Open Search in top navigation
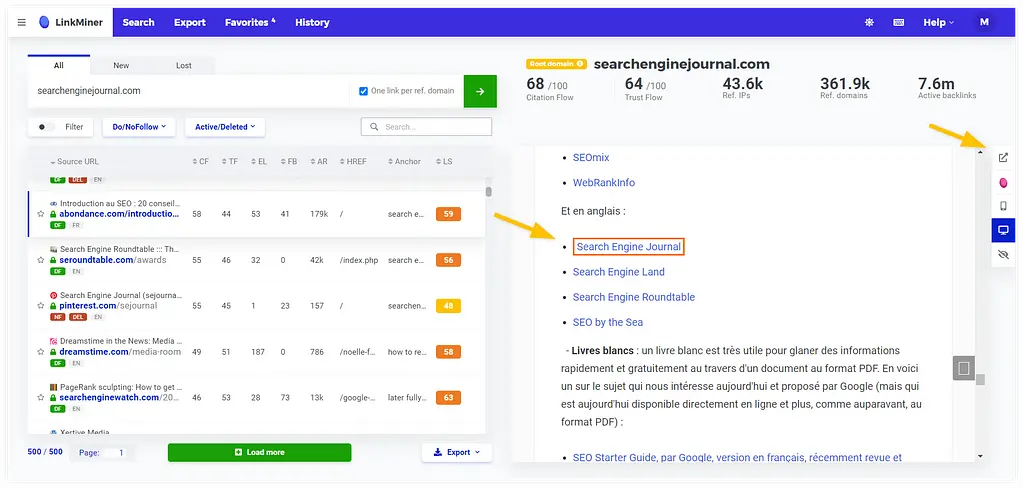 coord(138,22)
